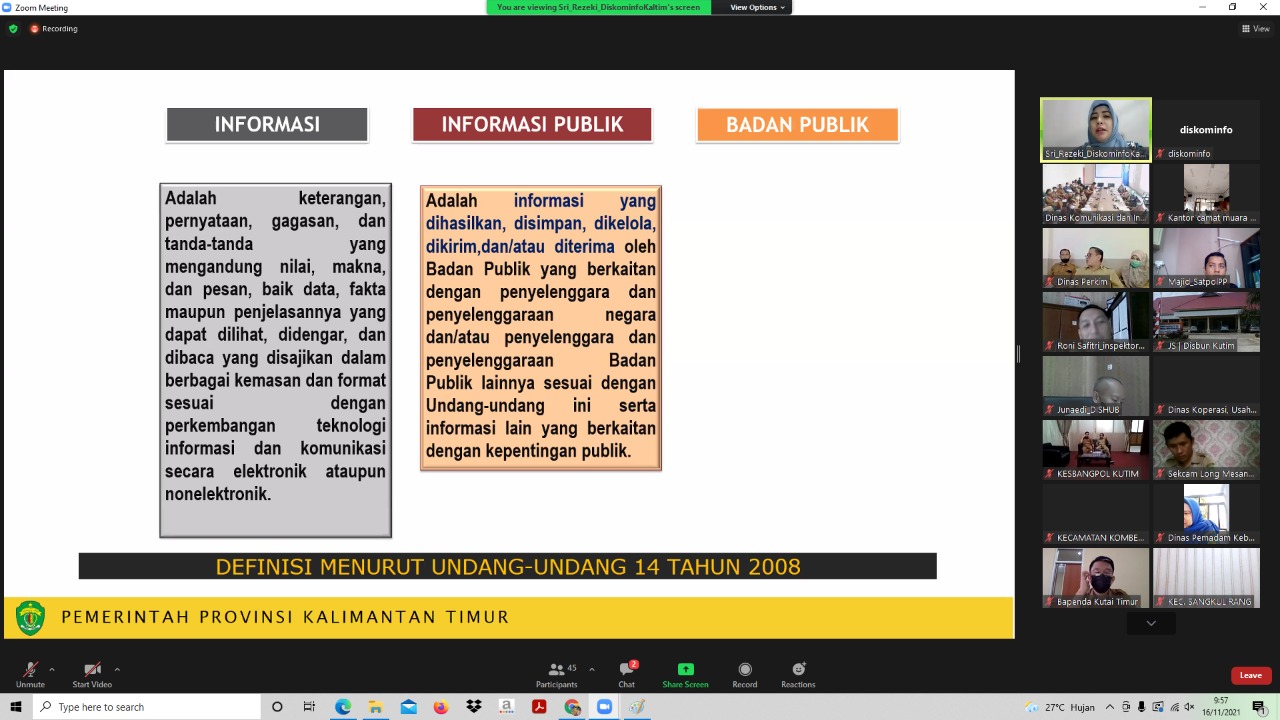Viewport: 1280px width, 720px height.
Task: Expand participants options arrow
Action: [592, 669]
